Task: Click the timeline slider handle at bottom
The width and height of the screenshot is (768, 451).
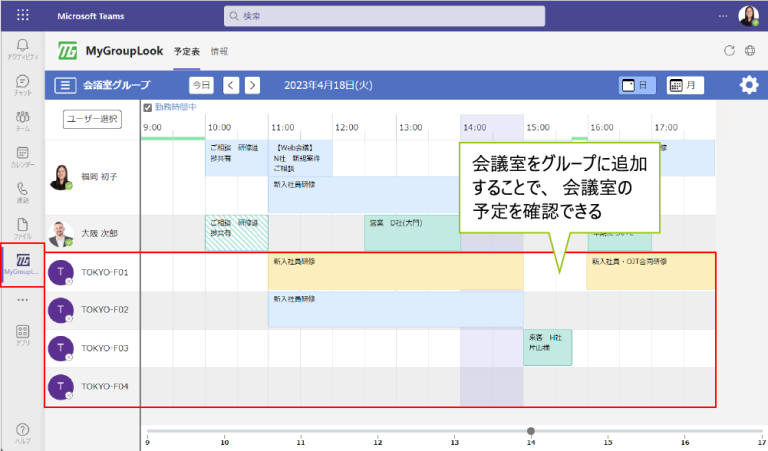Action: (x=530, y=431)
